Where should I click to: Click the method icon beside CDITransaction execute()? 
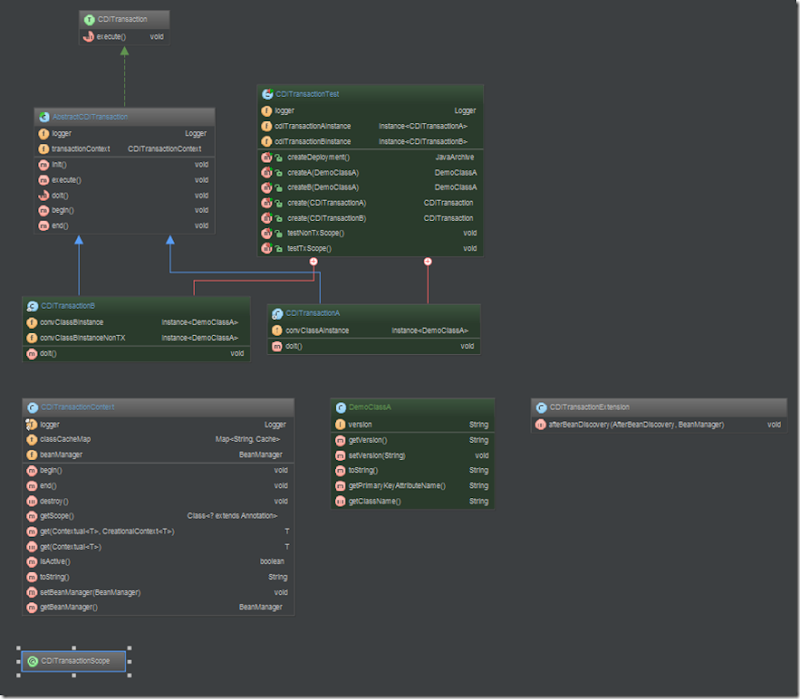click(88, 37)
